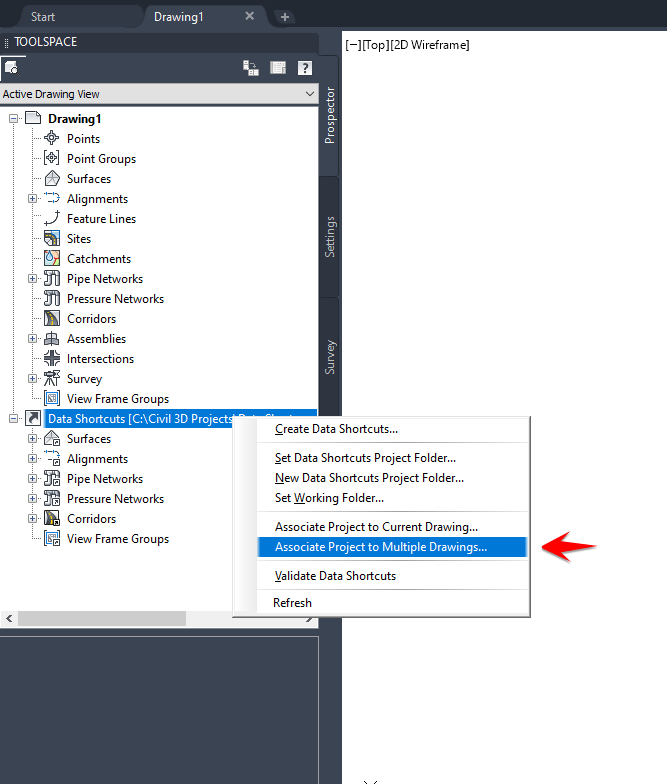Expand the Survey tree node
The width and height of the screenshot is (667, 784).
(x=32, y=378)
